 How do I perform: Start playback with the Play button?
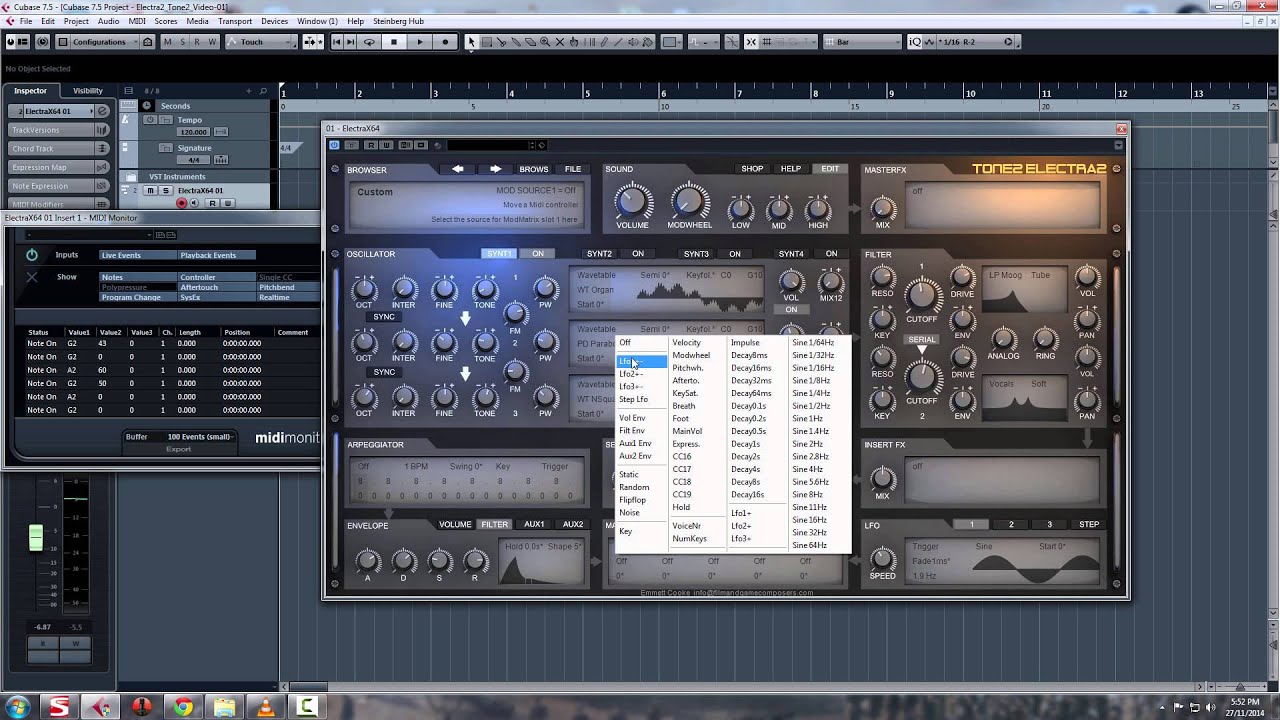pyautogui.click(x=419, y=42)
